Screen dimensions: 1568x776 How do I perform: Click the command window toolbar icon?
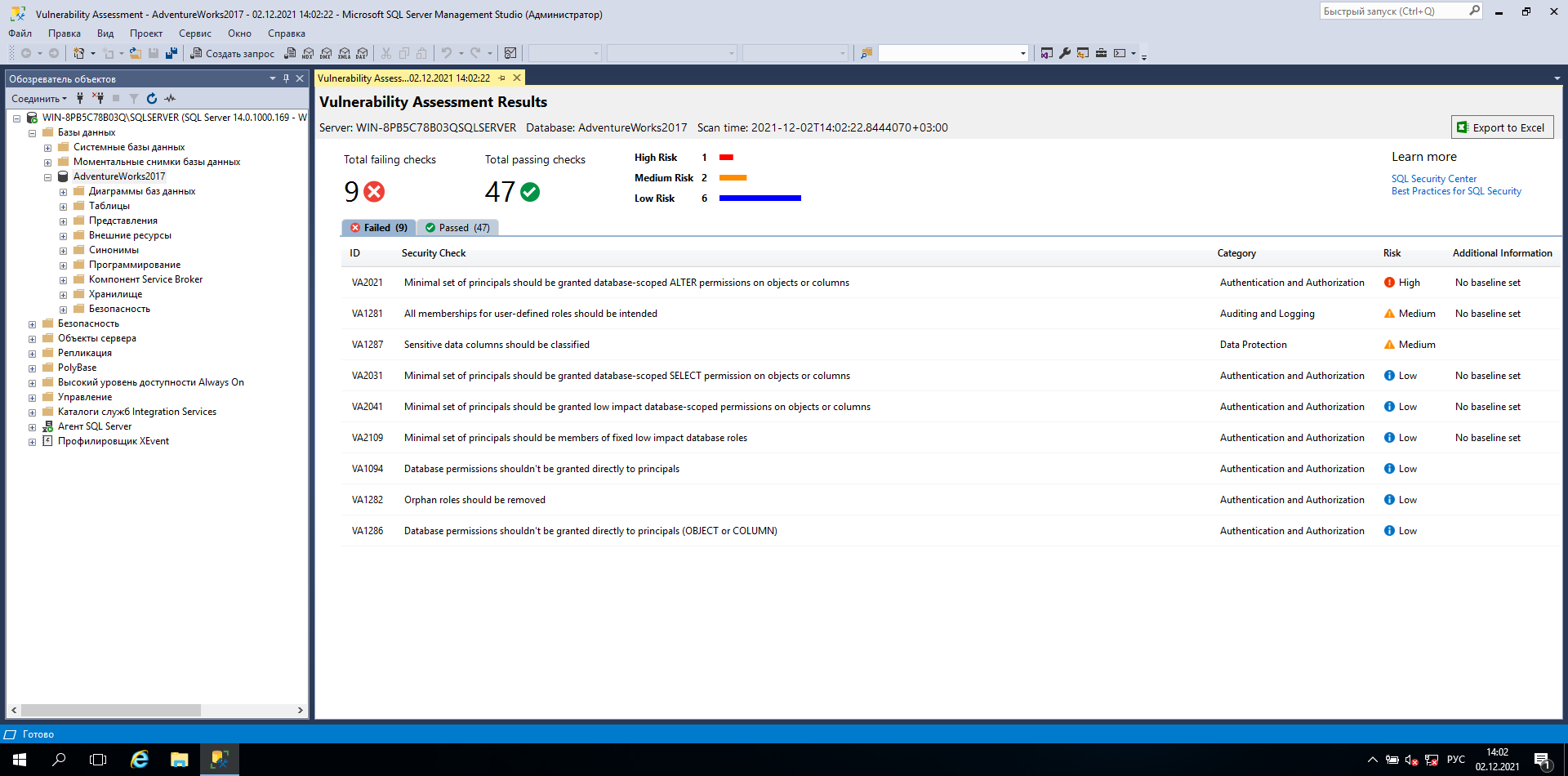point(1120,53)
